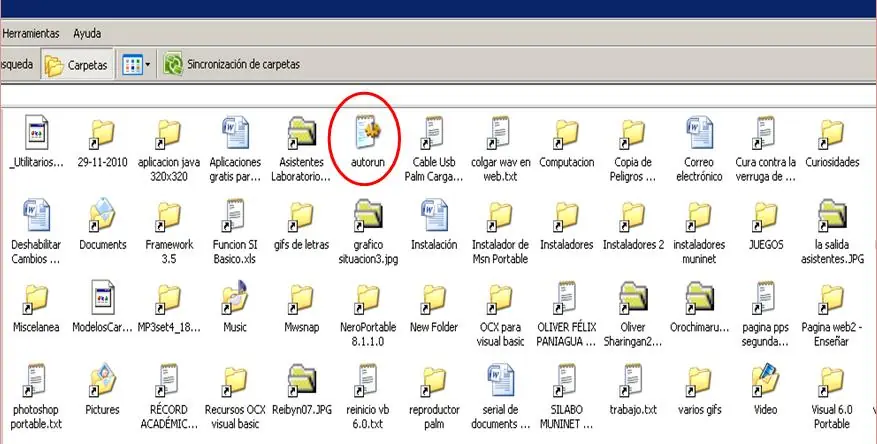The image size is (877, 444).
Task: Open the Ayuda menu
Action: pyautogui.click(x=87, y=34)
